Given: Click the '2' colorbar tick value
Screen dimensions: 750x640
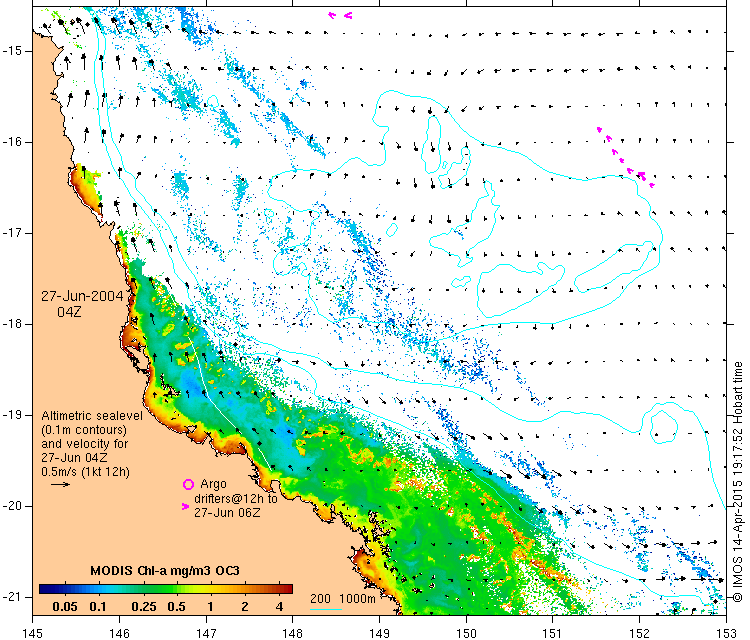Looking at the screenshot, I should (245, 607).
